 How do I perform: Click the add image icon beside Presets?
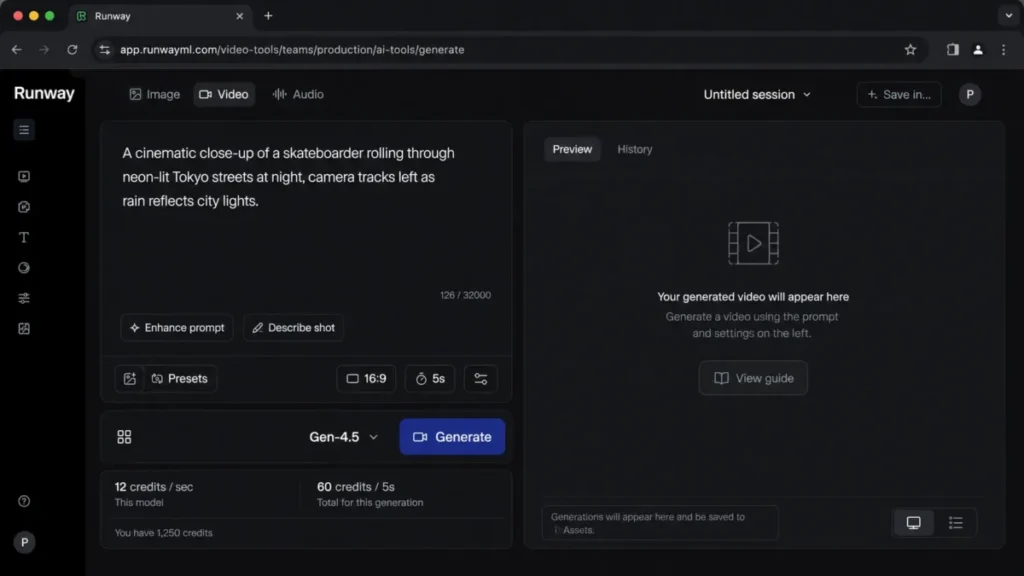129,379
